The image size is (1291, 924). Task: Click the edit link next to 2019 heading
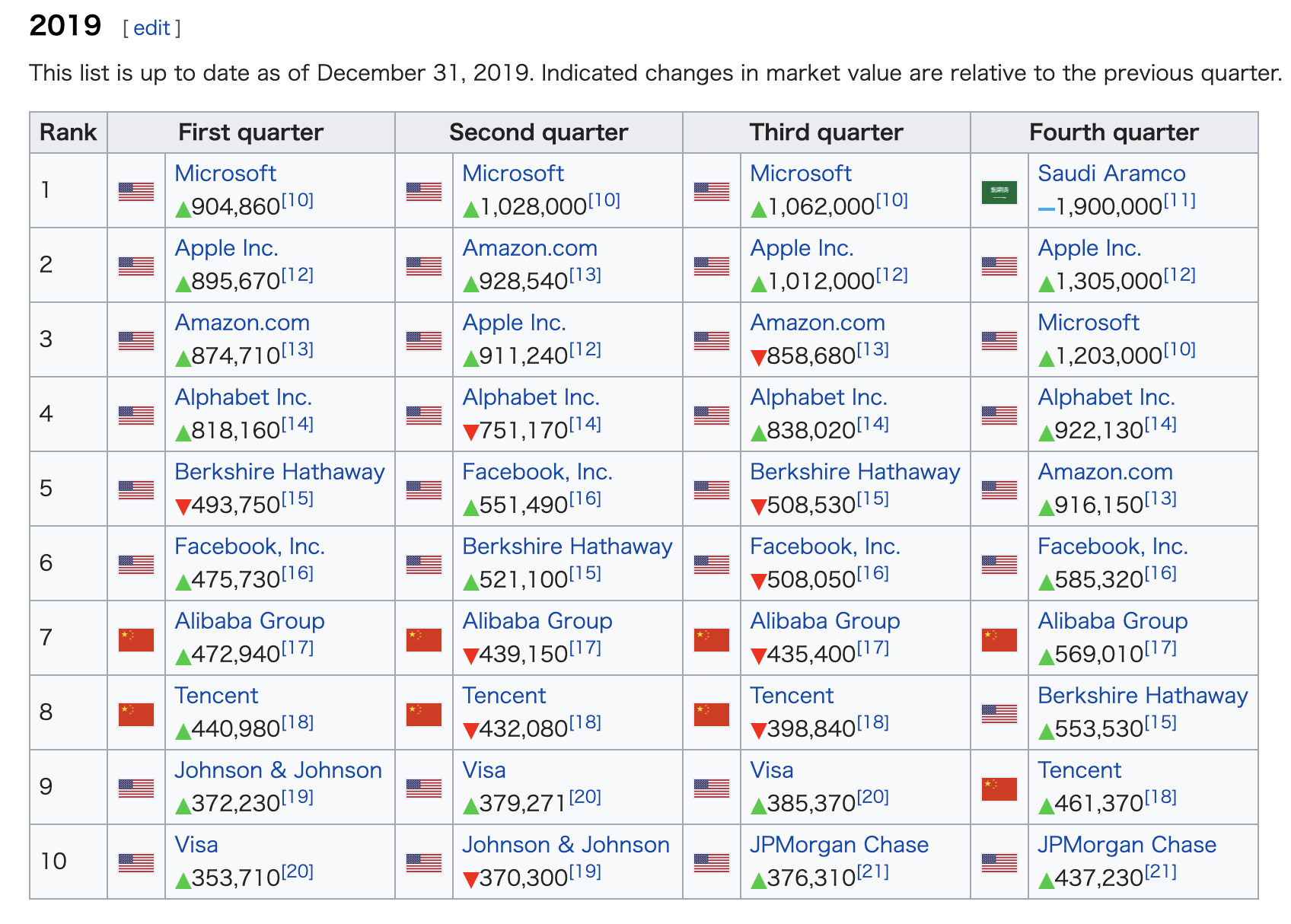point(151,28)
